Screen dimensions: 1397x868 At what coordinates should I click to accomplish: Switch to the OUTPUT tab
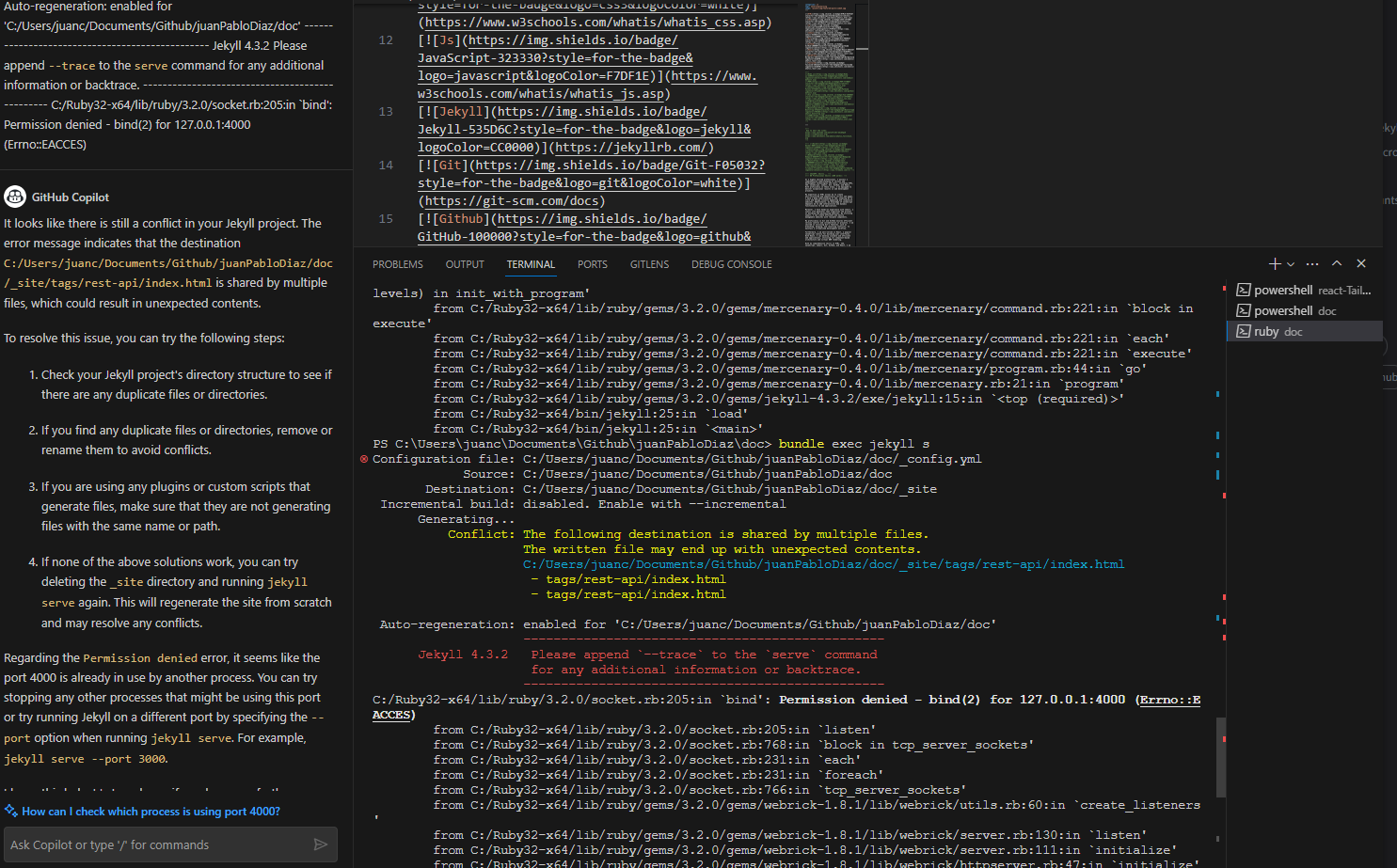pyautogui.click(x=465, y=264)
